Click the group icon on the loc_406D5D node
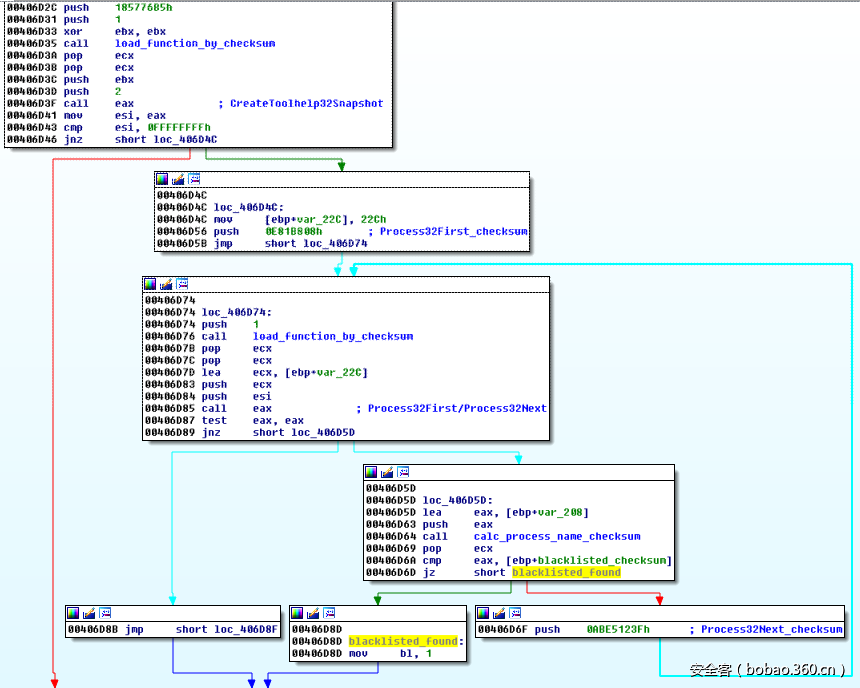860x688 pixels. coord(402,472)
